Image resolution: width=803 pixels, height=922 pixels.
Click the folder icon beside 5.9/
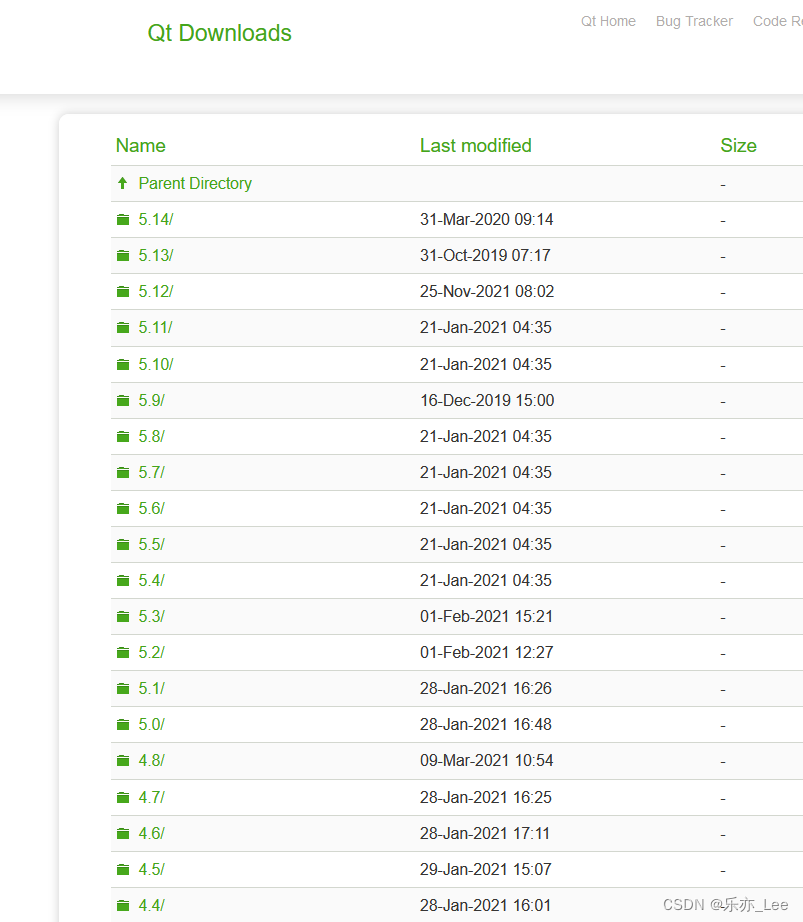tap(123, 400)
